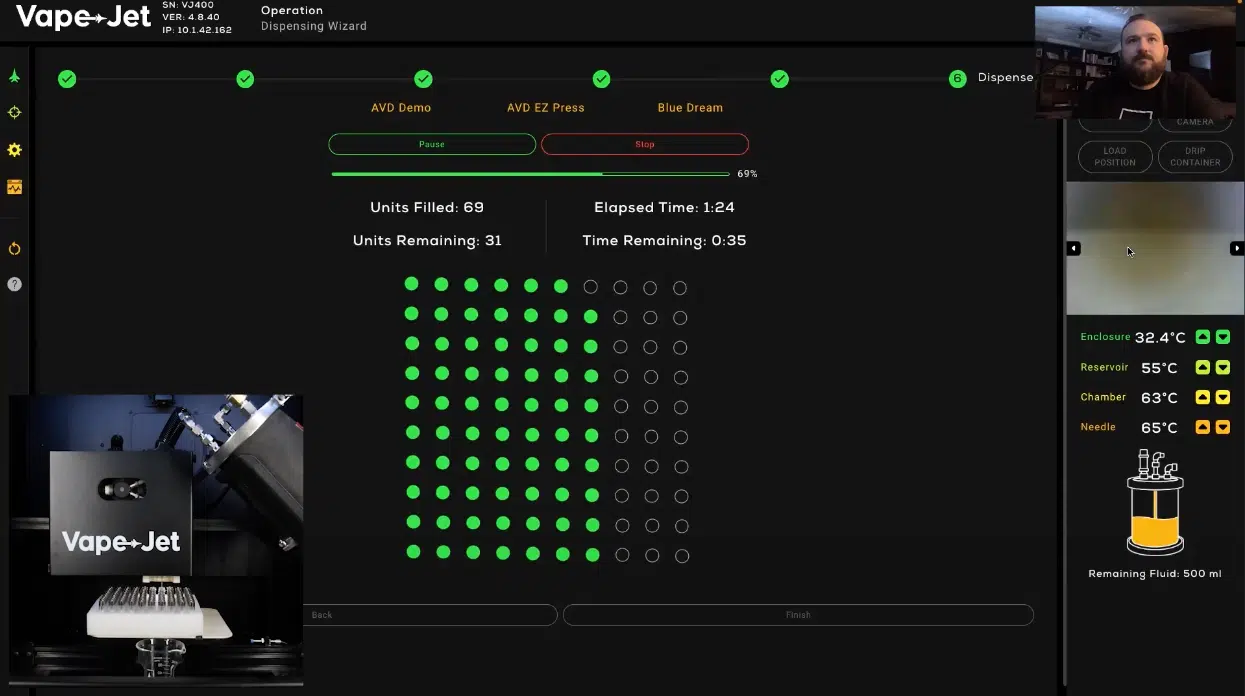Click the Vape-Jet logo in the header
The height and width of the screenshot is (696, 1245).
pyautogui.click(x=83, y=17)
